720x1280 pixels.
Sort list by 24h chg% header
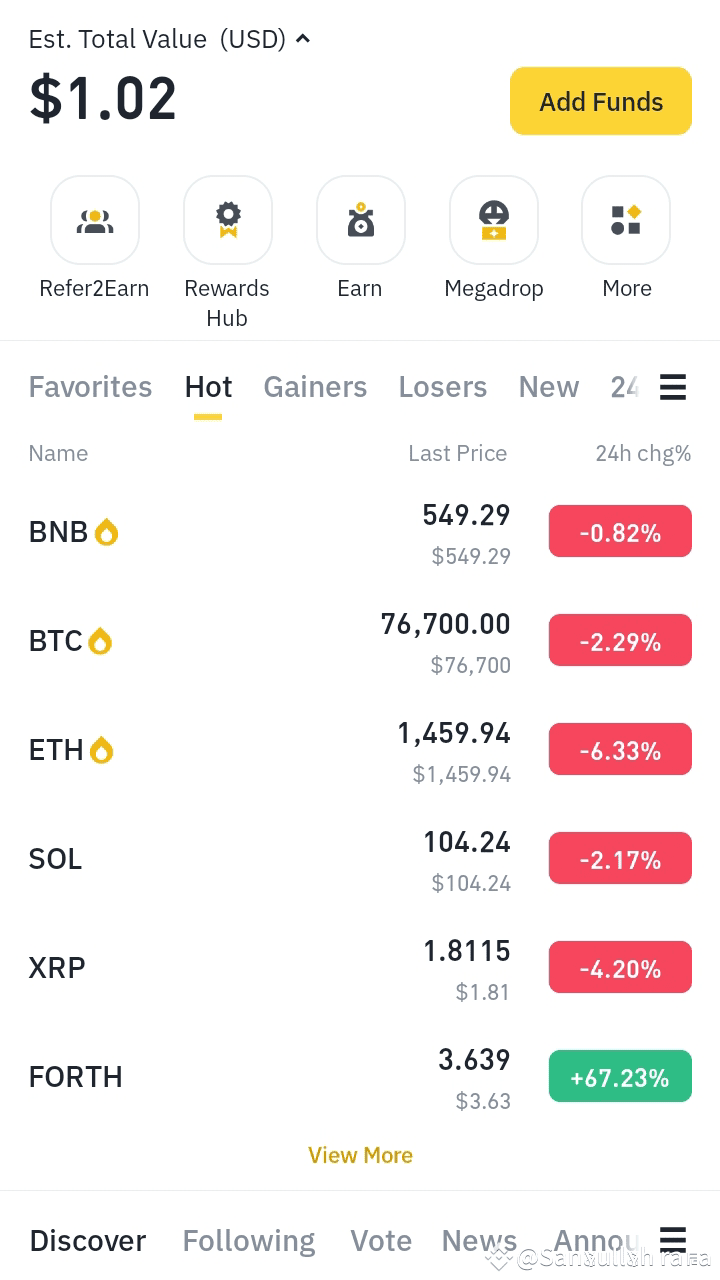click(x=643, y=453)
